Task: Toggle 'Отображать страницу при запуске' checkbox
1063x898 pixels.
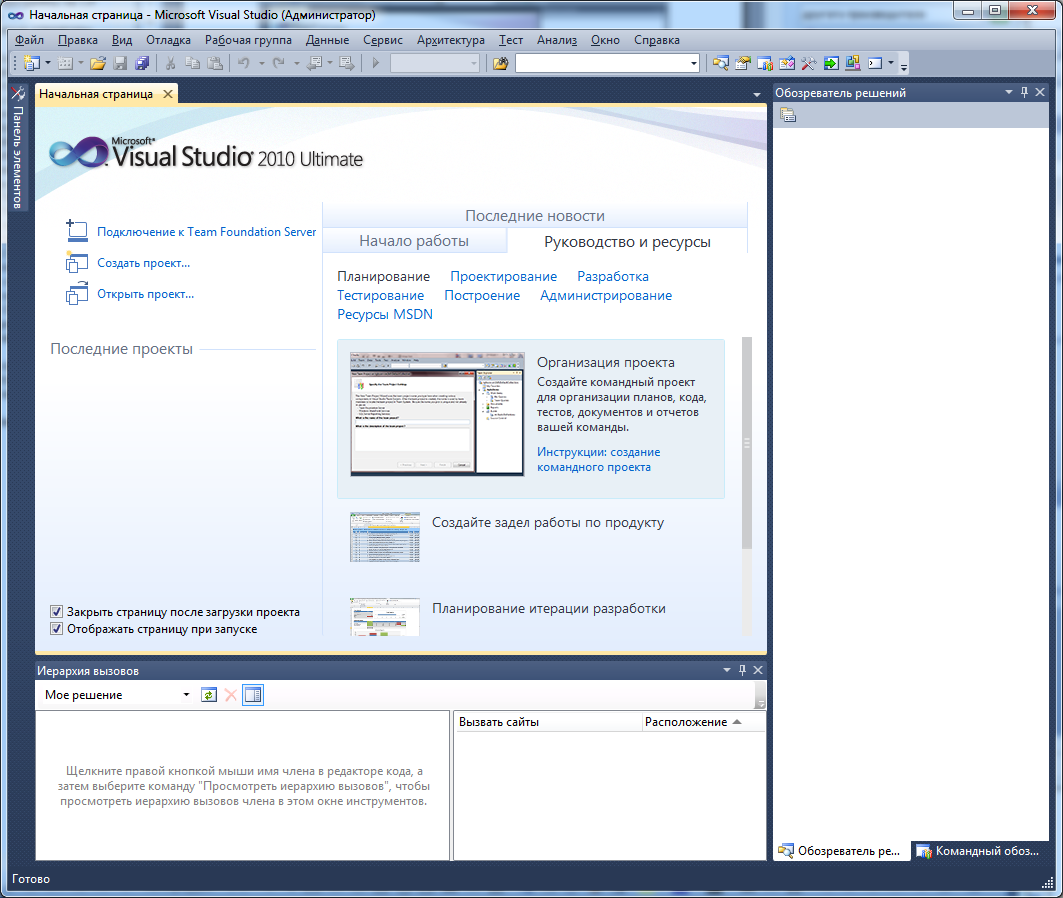Action: (56, 628)
